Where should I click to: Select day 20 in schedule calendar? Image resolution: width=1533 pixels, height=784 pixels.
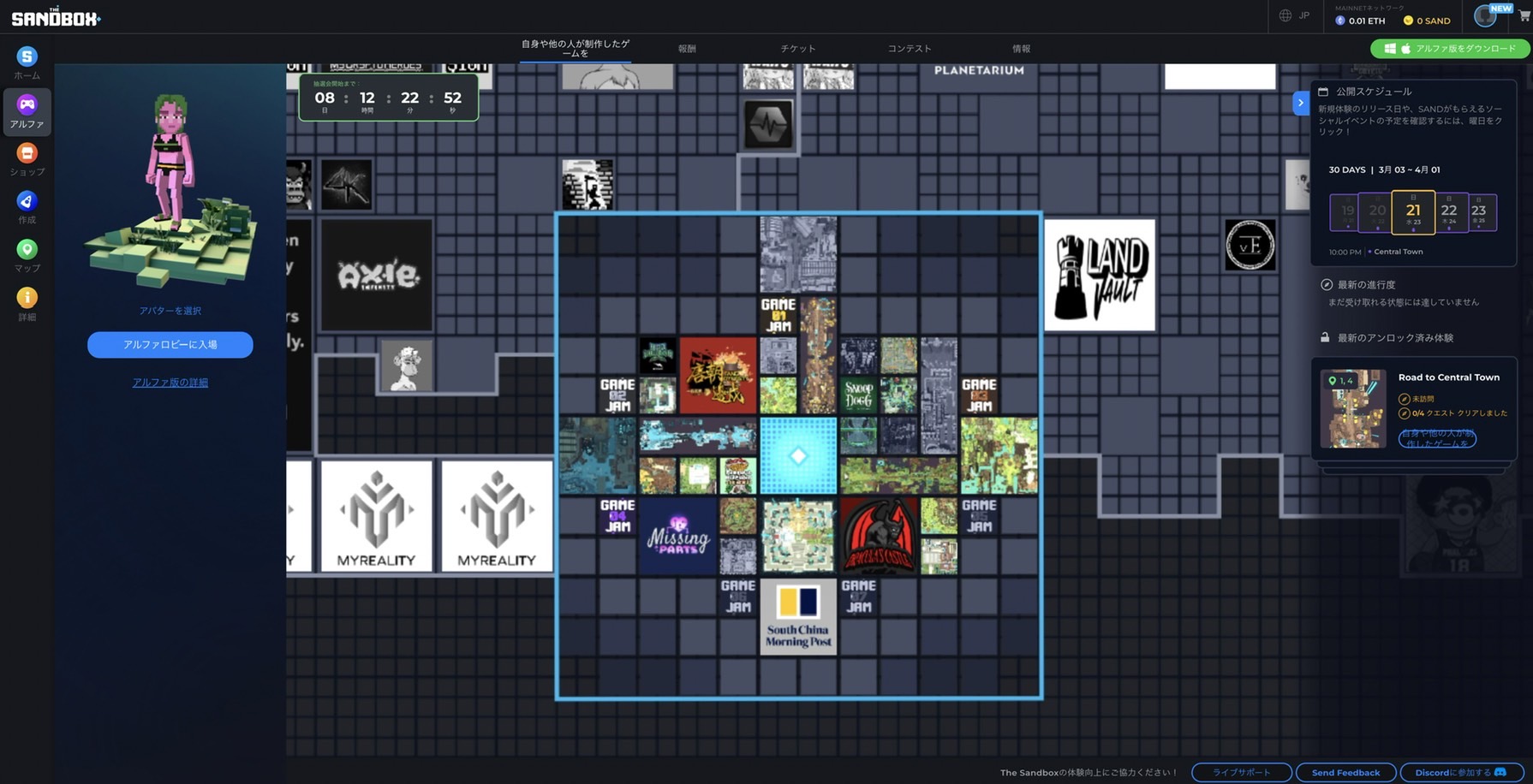[1377, 212]
